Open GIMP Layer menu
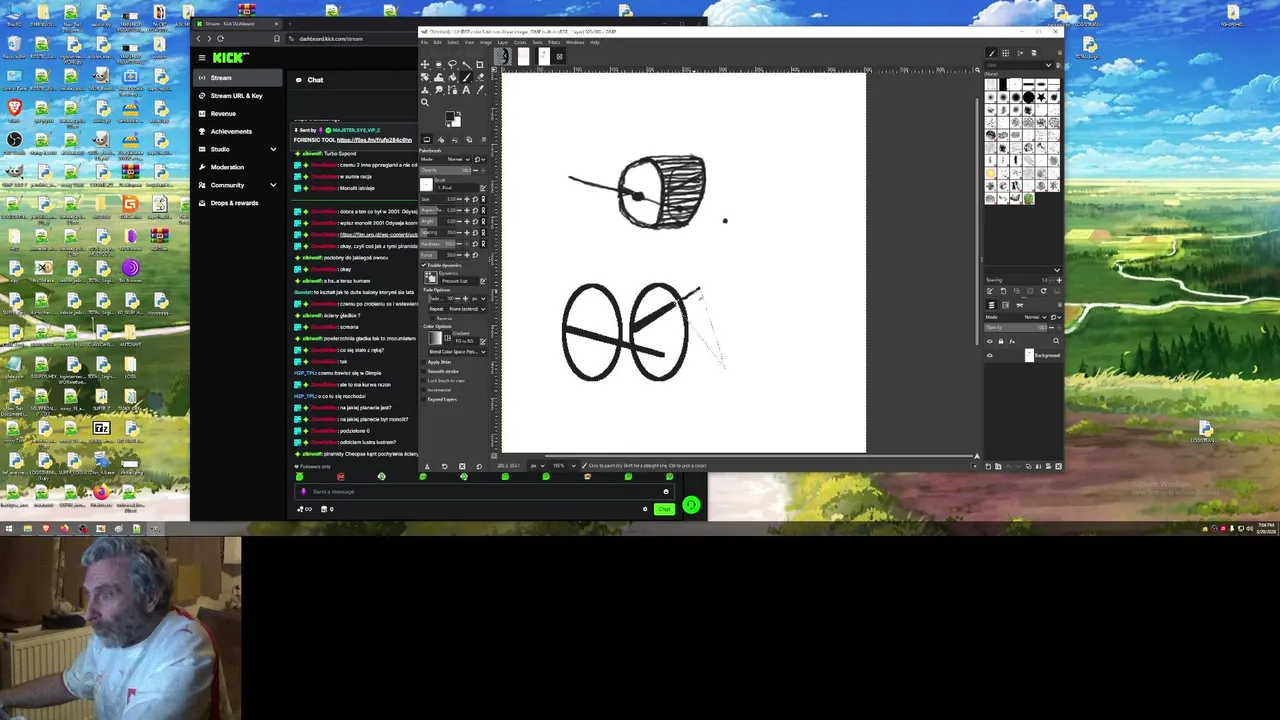Screen dimensions: 1280x720 point(503,42)
